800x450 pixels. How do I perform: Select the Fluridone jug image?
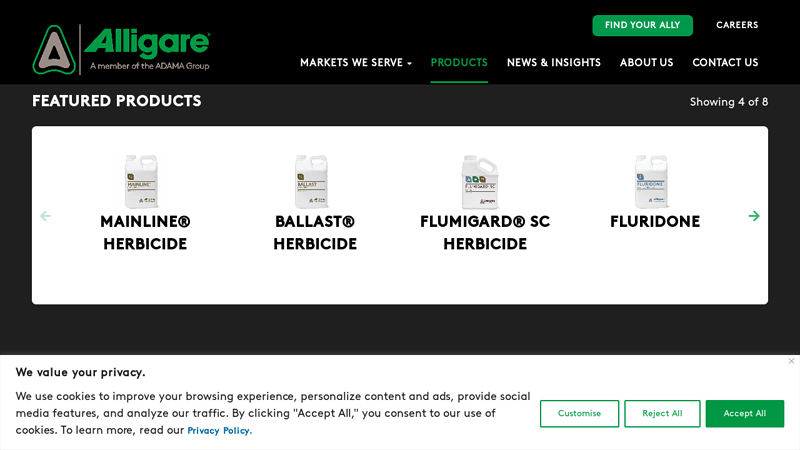tap(652, 182)
